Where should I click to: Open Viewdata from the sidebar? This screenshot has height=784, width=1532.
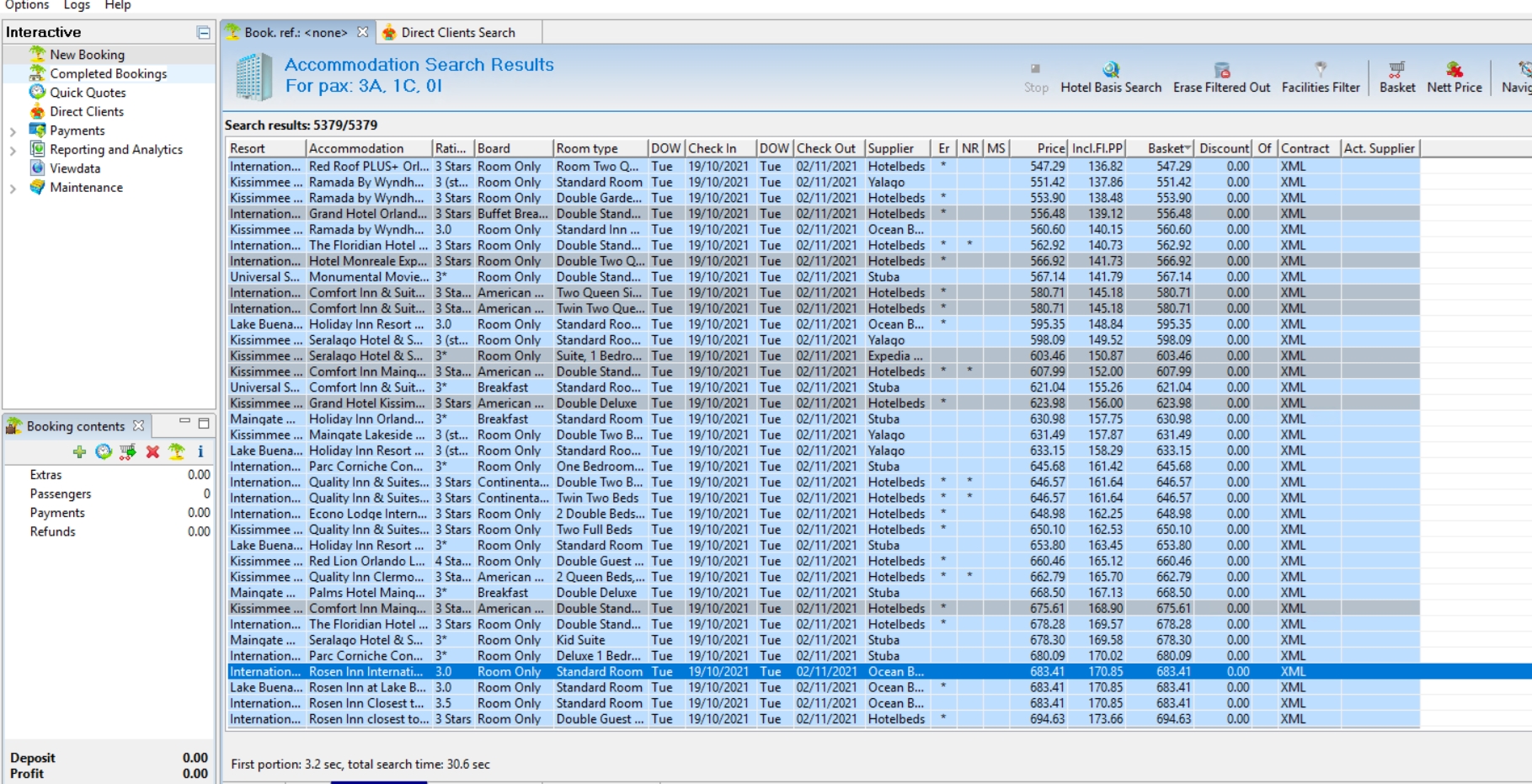[74, 168]
